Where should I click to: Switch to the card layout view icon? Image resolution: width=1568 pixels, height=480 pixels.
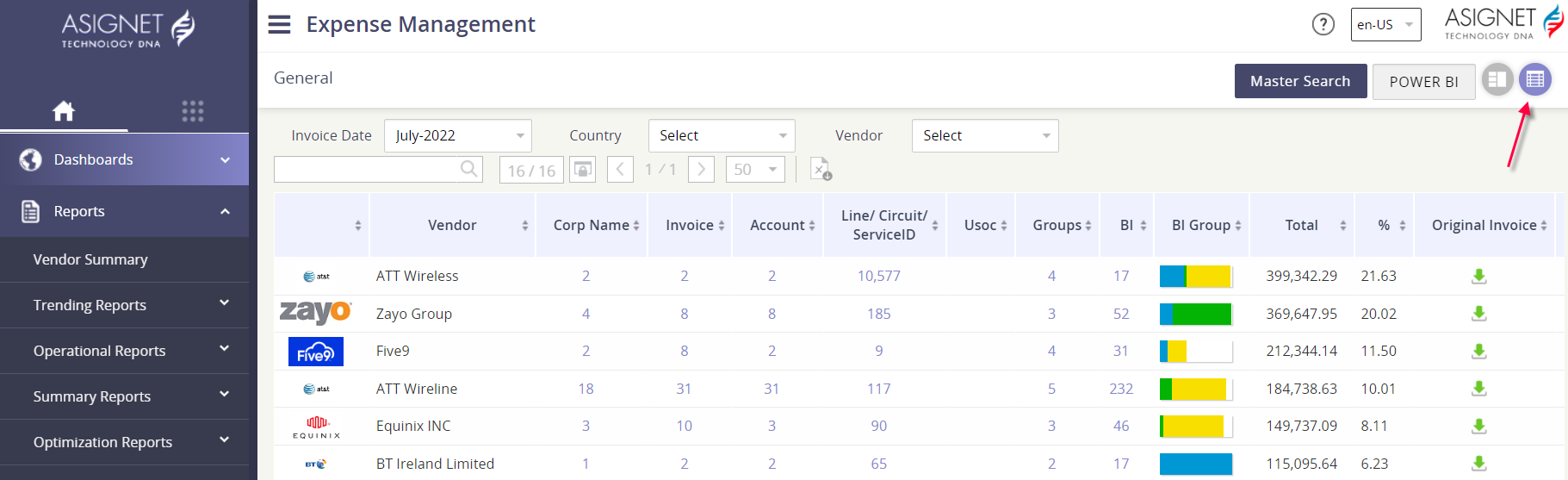click(x=1497, y=80)
